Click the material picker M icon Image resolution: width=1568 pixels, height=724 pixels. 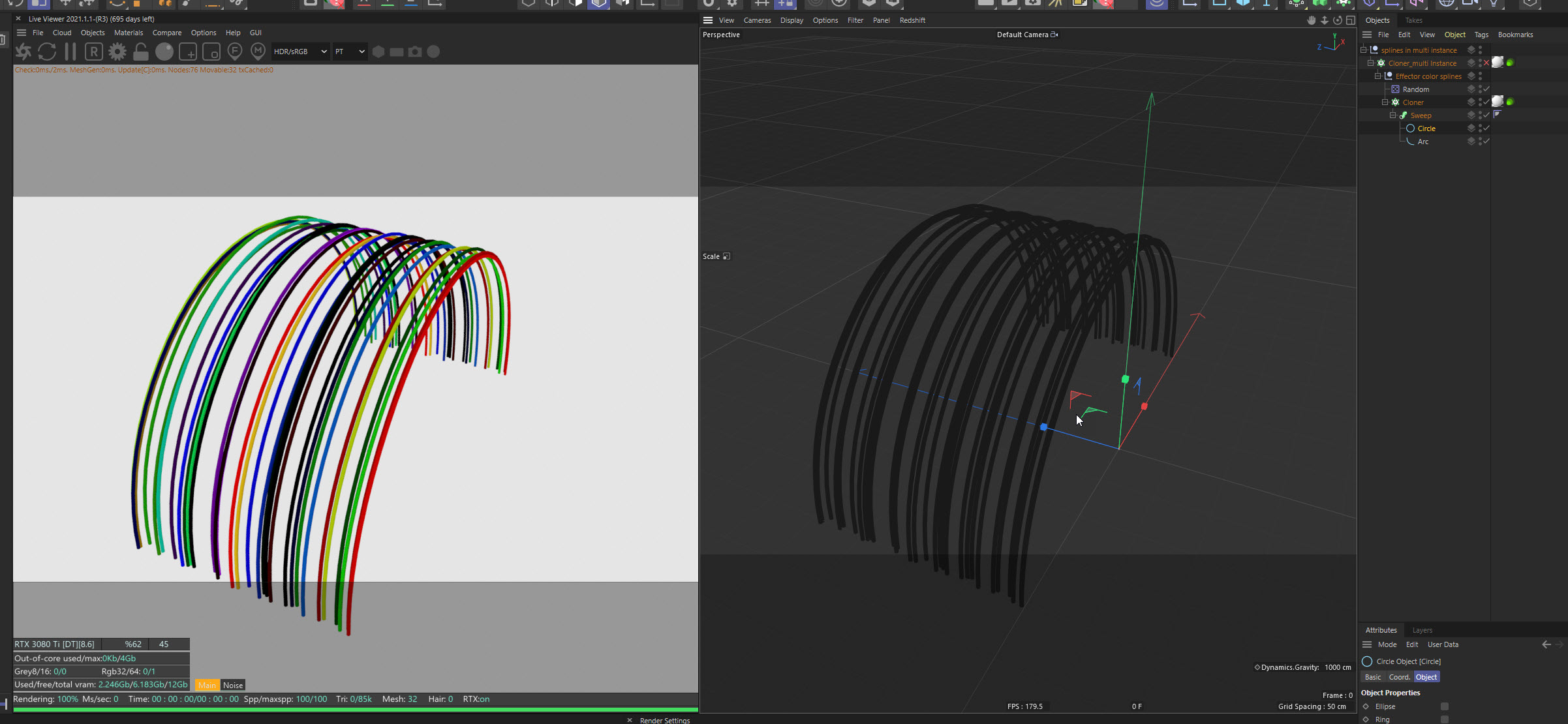tap(258, 52)
